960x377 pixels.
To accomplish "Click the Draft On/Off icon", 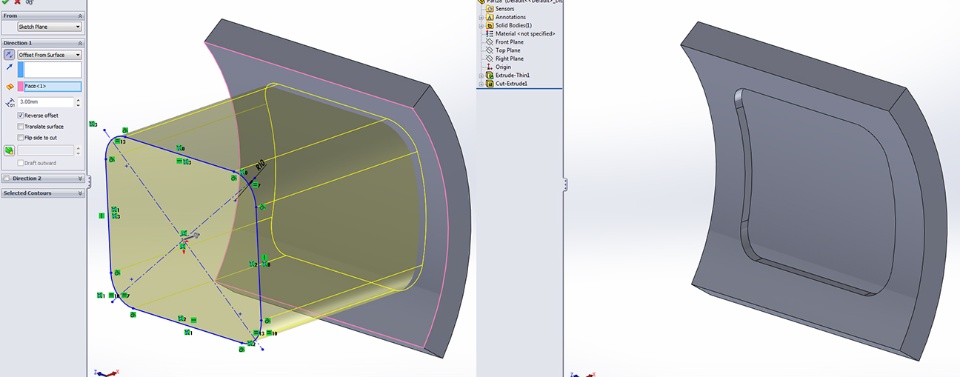I will [x=9, y=151].
